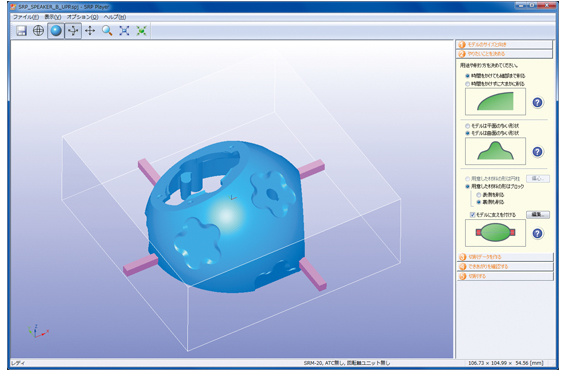Screen dimensions: 567x370
Task: Open help for the cutting time option
Action: pyautogui.click(x=538, y=102)
